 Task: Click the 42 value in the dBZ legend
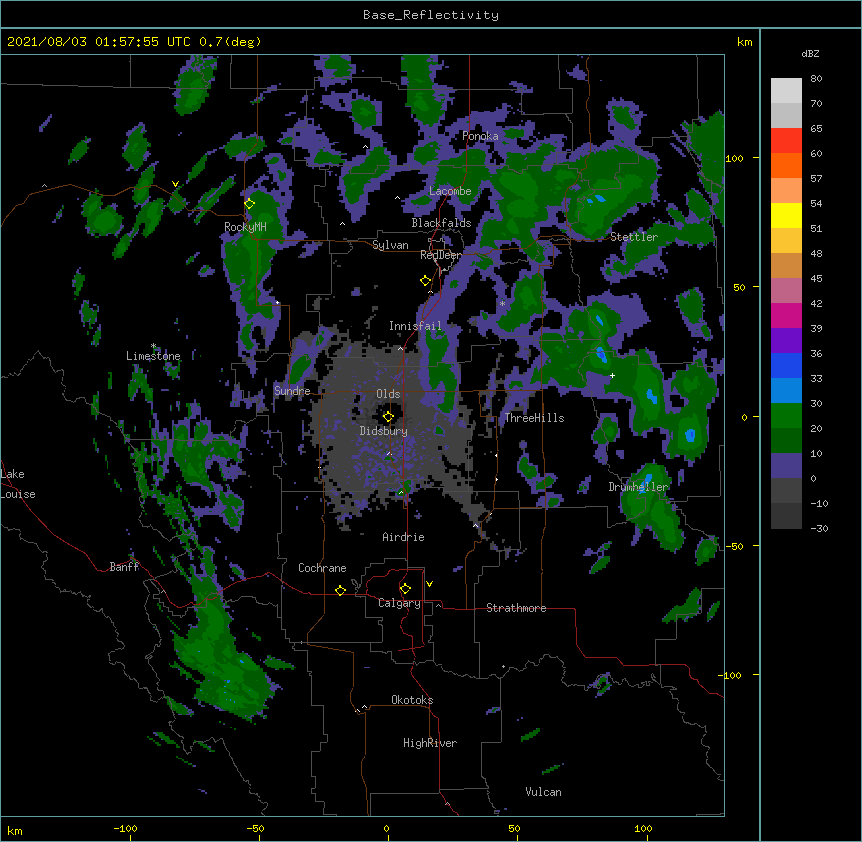point(816,303)
